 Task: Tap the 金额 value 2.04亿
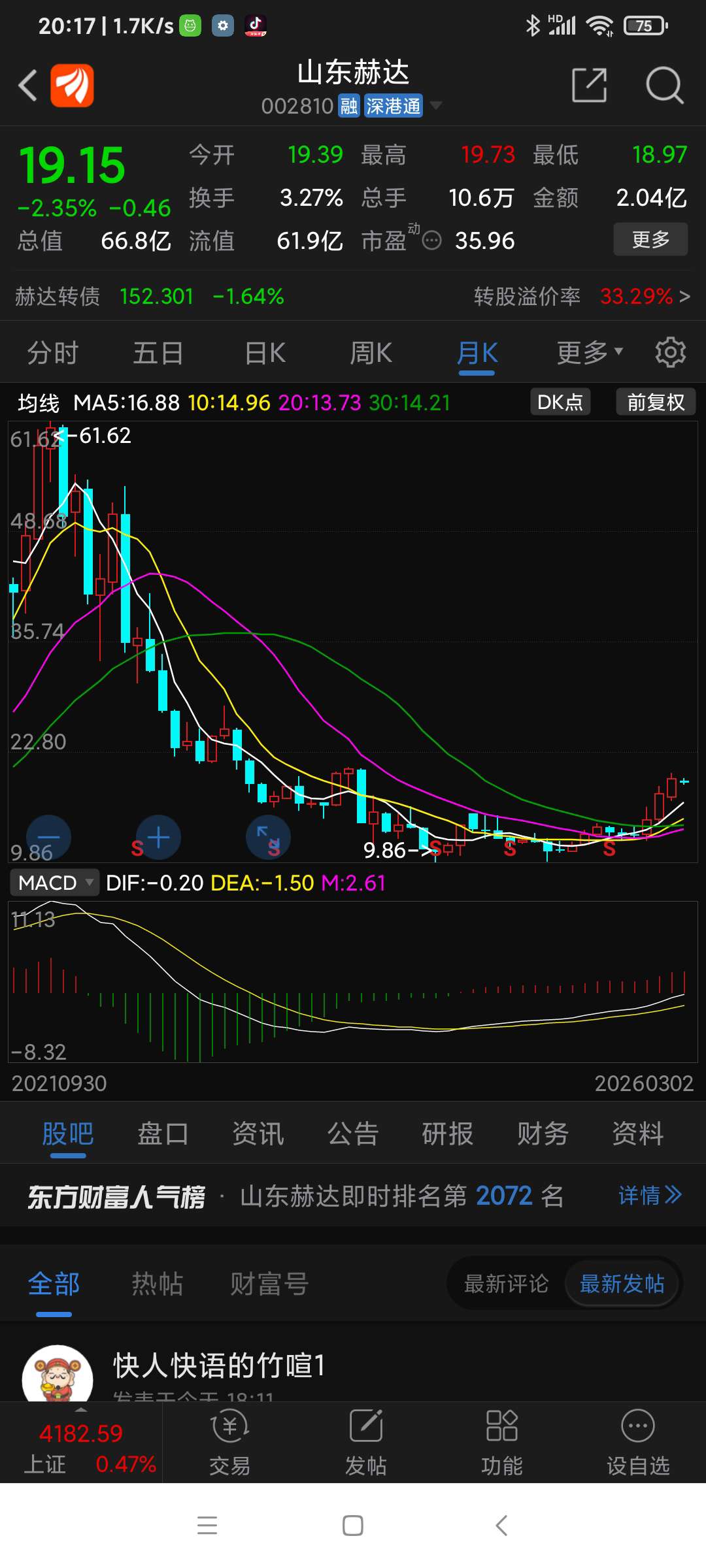652,197
